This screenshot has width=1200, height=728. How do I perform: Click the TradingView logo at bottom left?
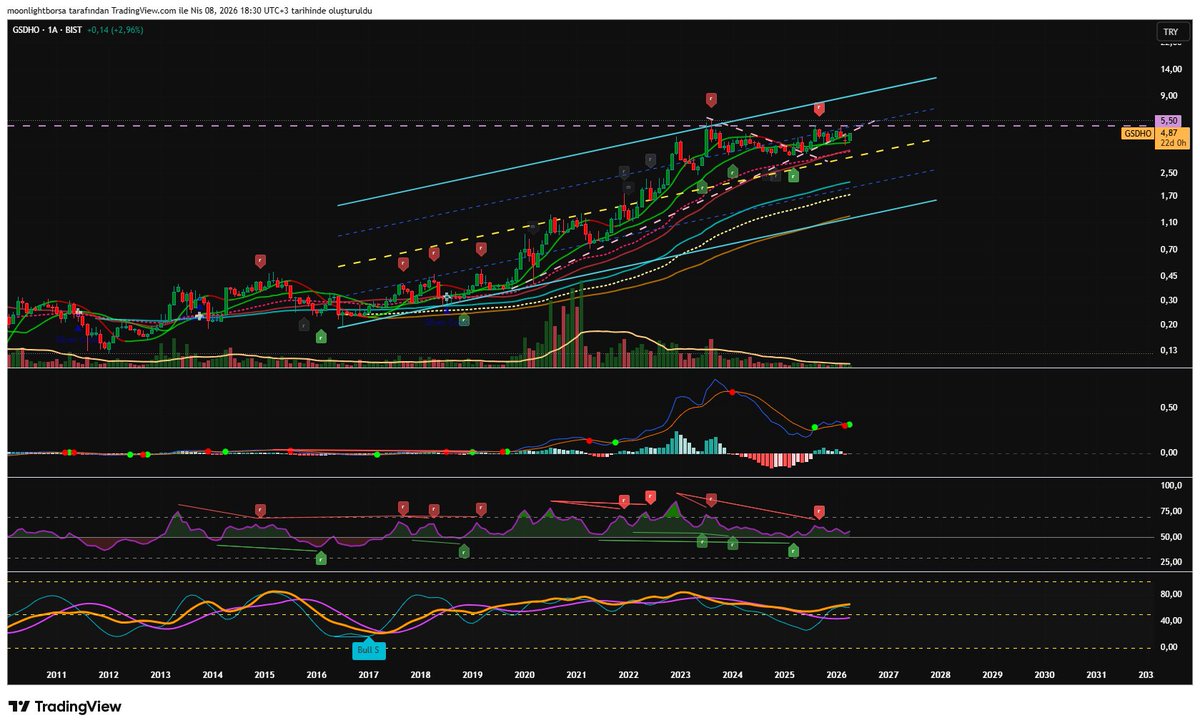click(65, 706)
